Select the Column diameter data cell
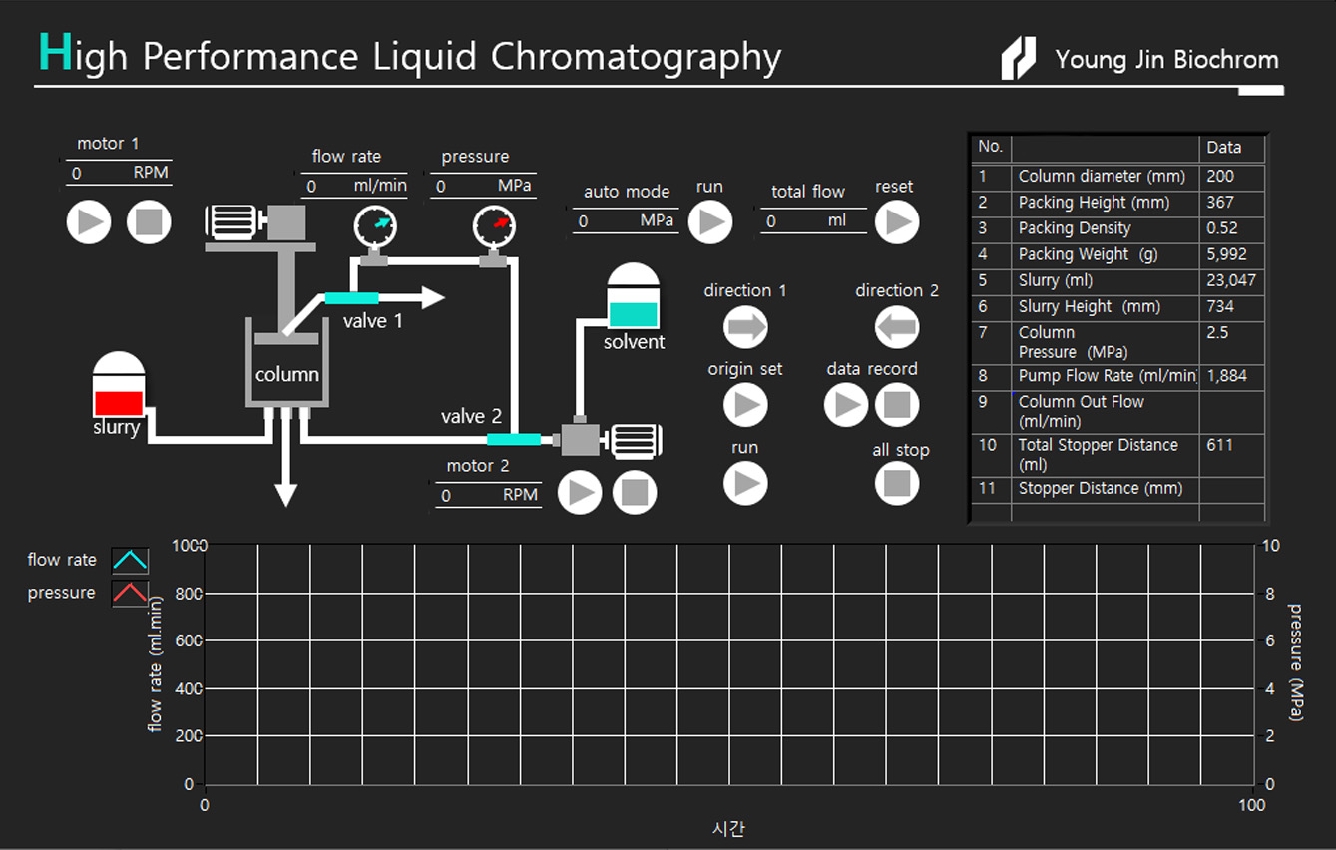 click(1231, 177)
